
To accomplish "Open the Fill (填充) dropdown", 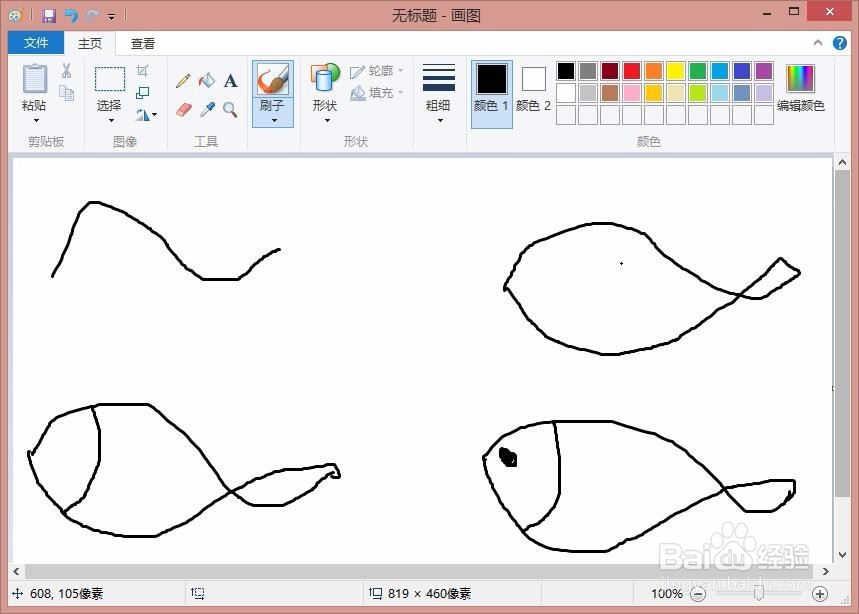I will tap(377, 93).
